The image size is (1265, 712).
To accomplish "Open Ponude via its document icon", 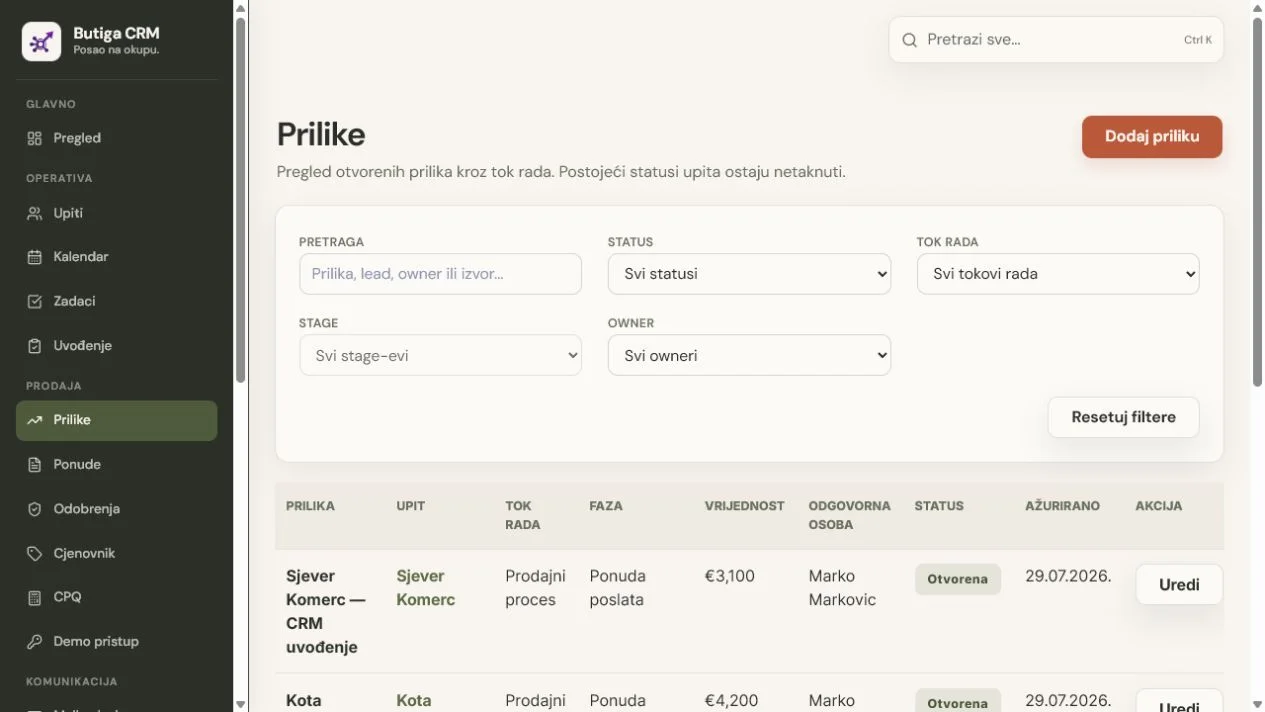I will point(35,465).
